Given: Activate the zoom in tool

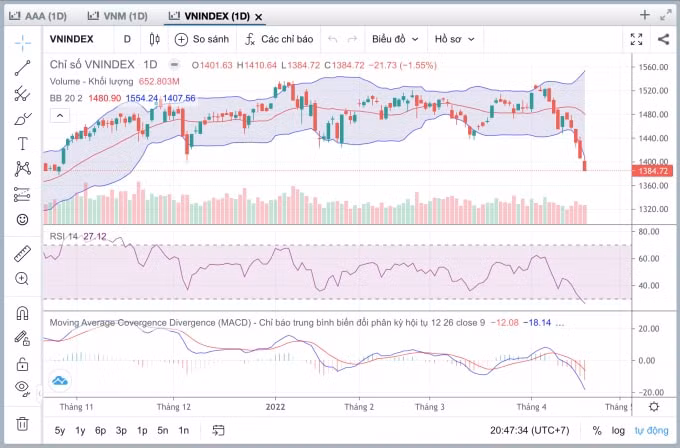Looking at the screenshot, I should [x=23, y=279].
